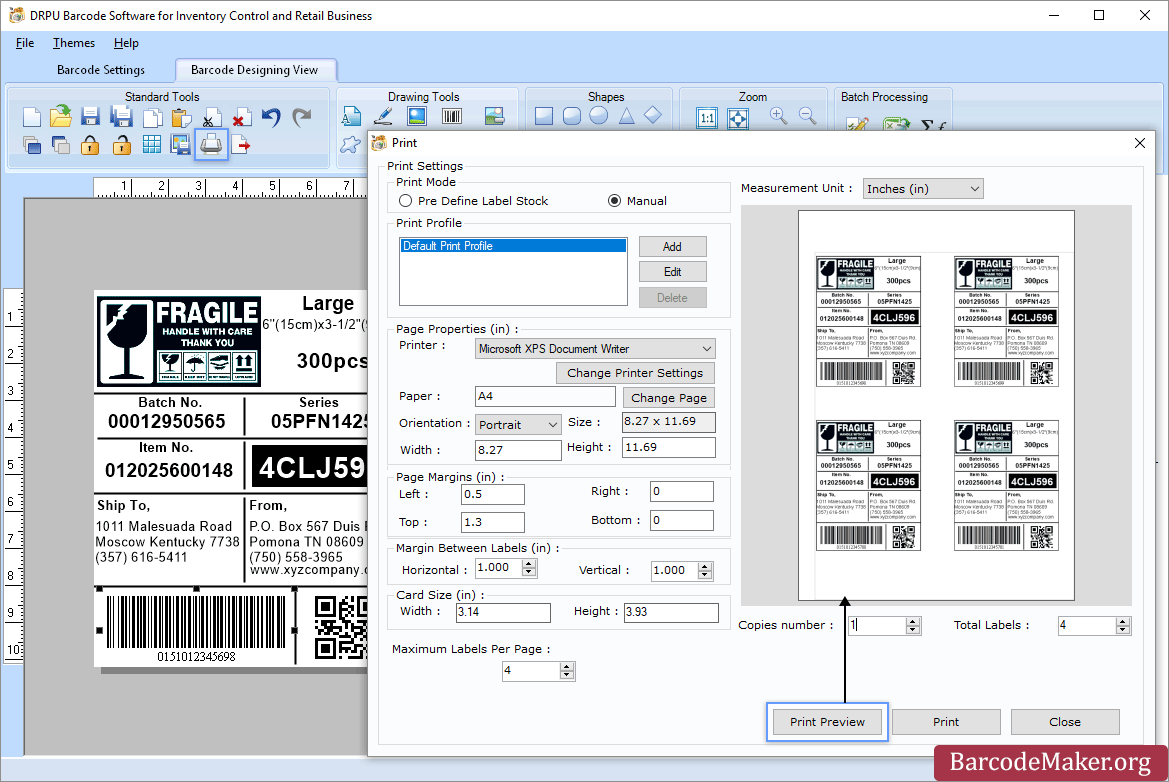Click the Card Size Width field
1169x782 pixels.
503,613
